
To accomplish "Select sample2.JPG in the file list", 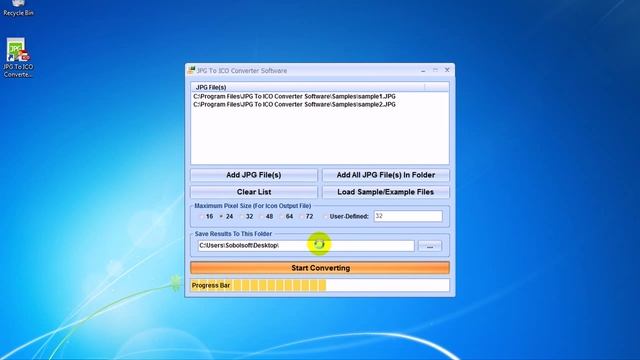I will [x=294, y=104].
